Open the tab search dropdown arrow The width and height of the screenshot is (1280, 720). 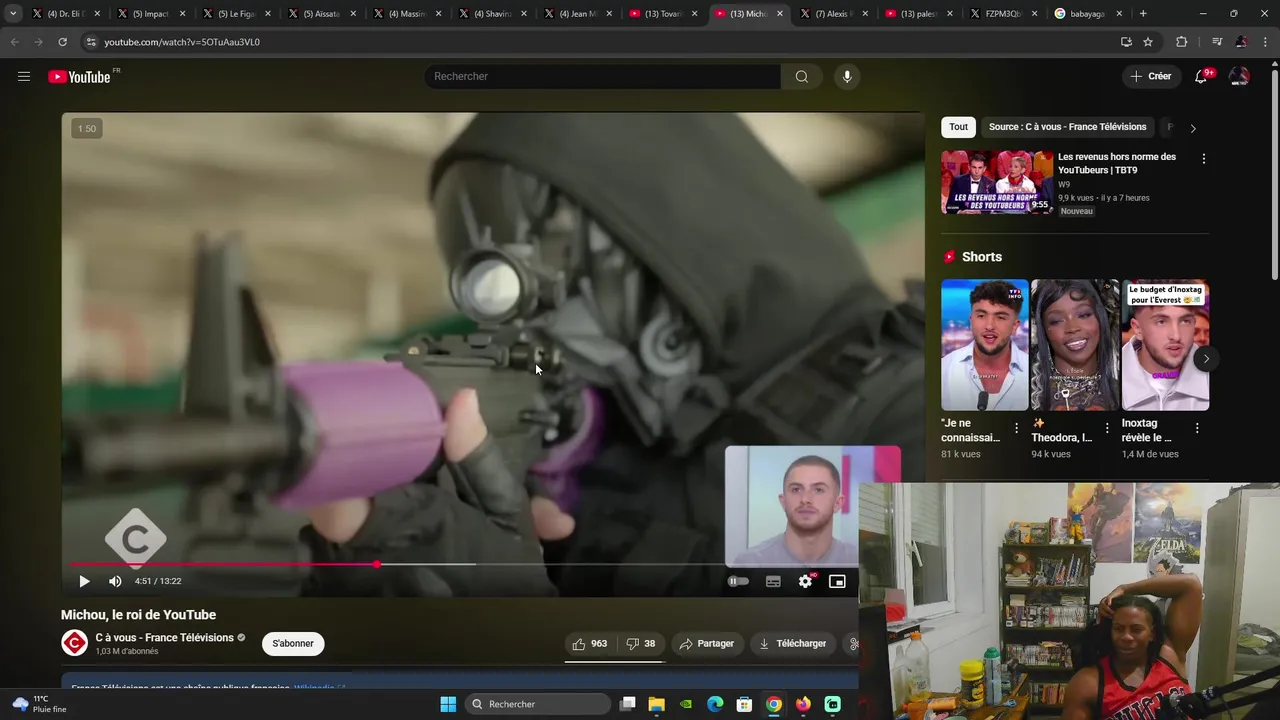[13, 14]
